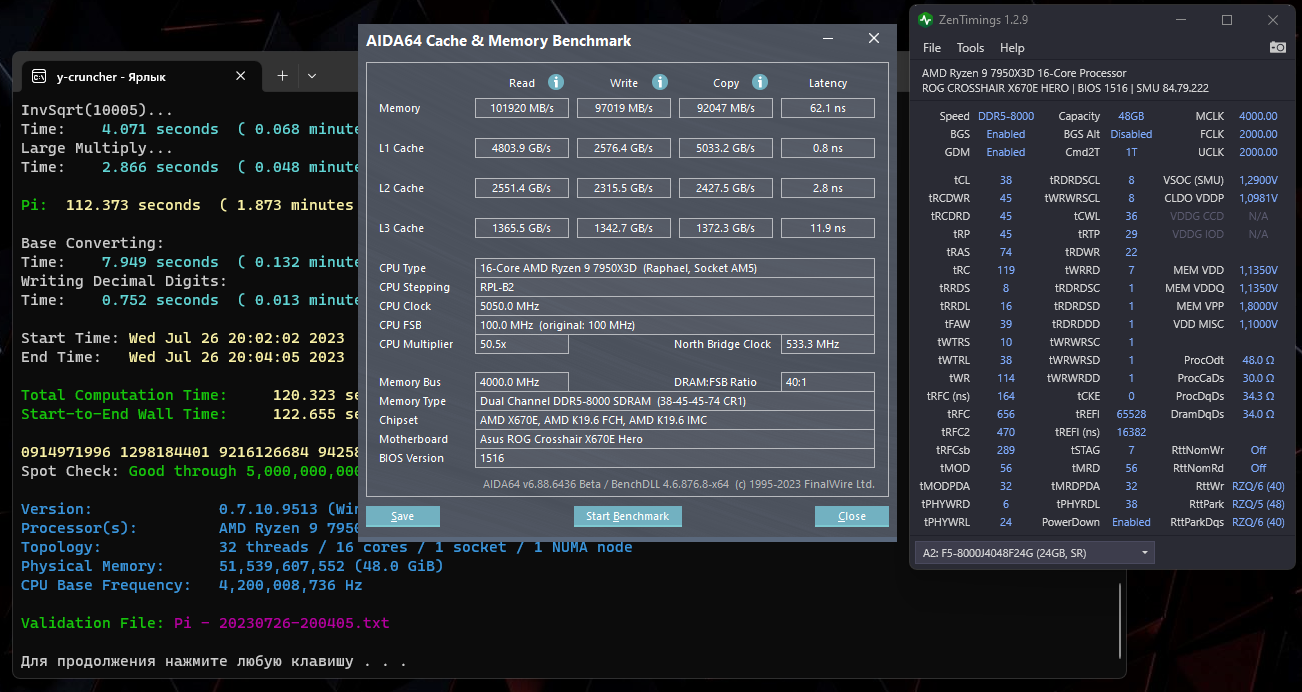Click the Memory Read value field showing 101920 MB/s
Viewport: 1302px width, 692px height.
click(x=522, y=108)
